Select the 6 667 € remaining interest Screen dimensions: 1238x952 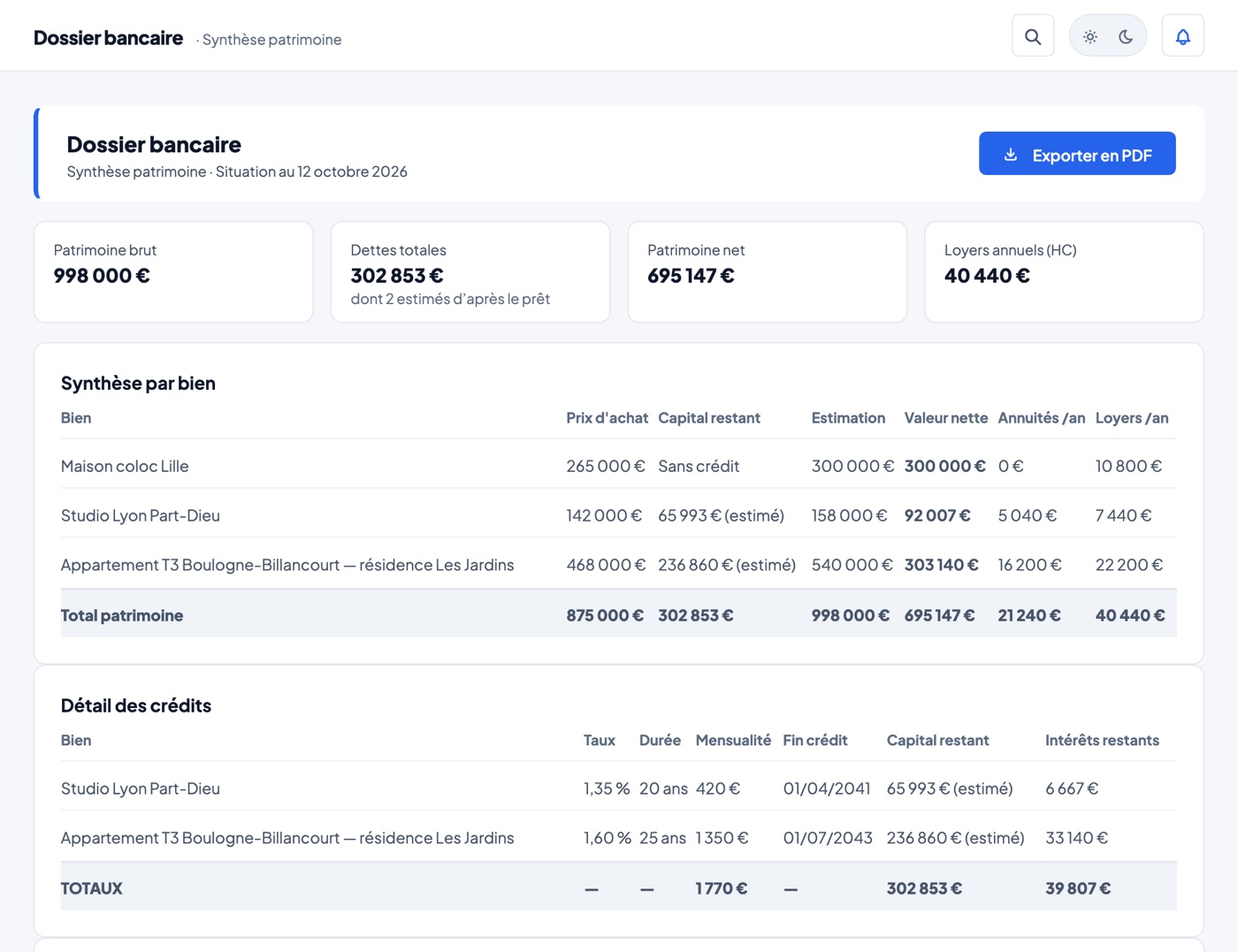click(x=1072, y=788)
